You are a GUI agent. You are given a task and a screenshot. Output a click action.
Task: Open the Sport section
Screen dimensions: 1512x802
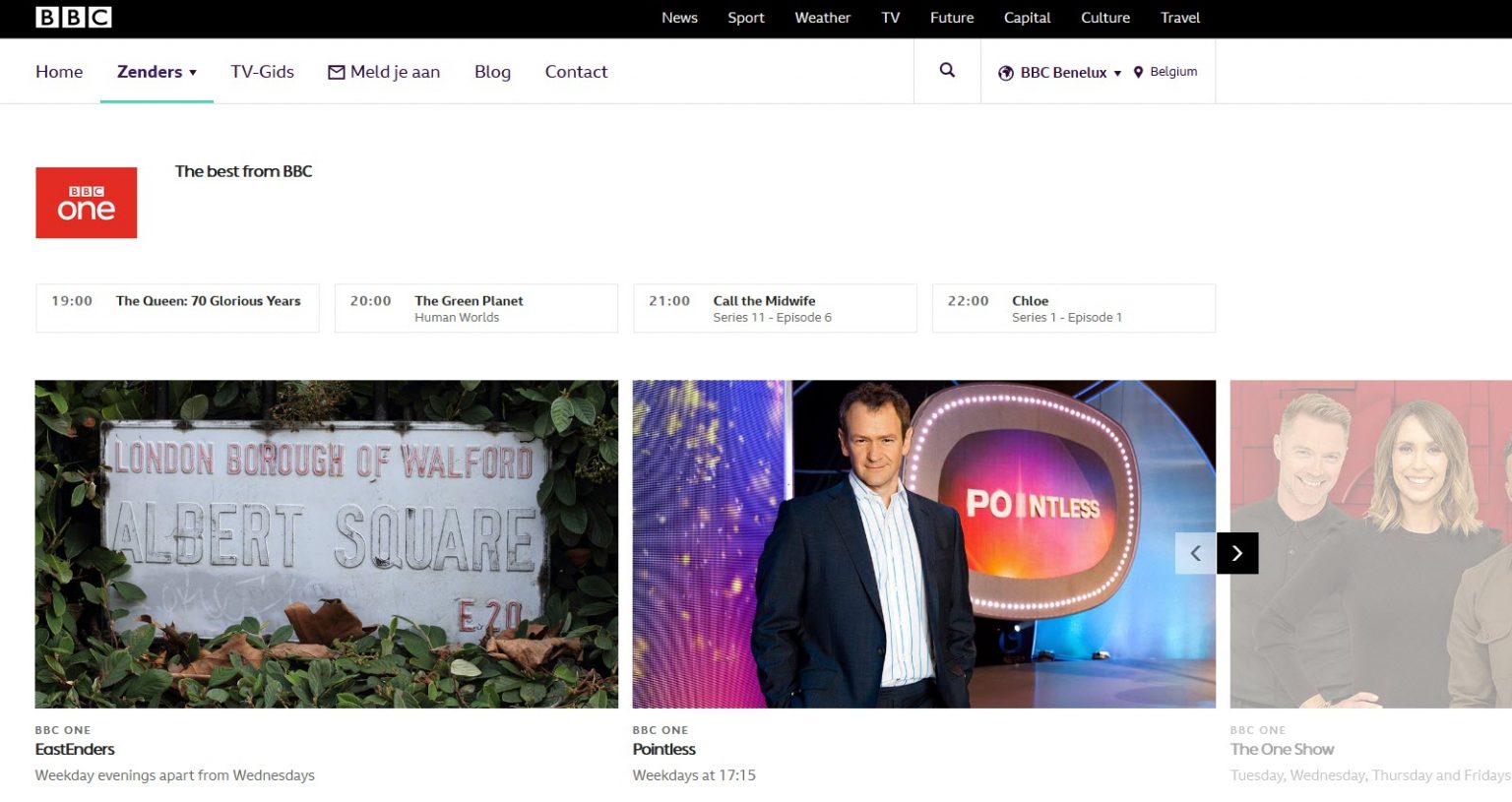click(745, 18)
